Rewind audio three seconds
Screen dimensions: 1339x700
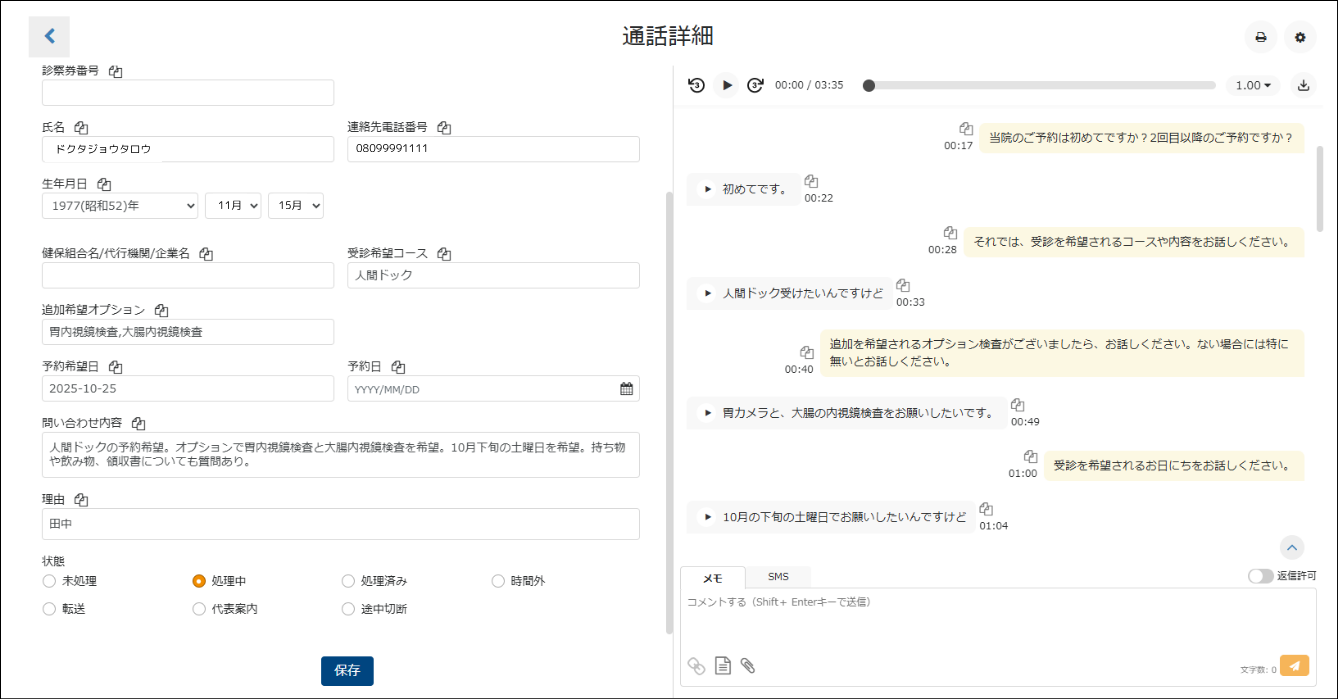point(697,85)
